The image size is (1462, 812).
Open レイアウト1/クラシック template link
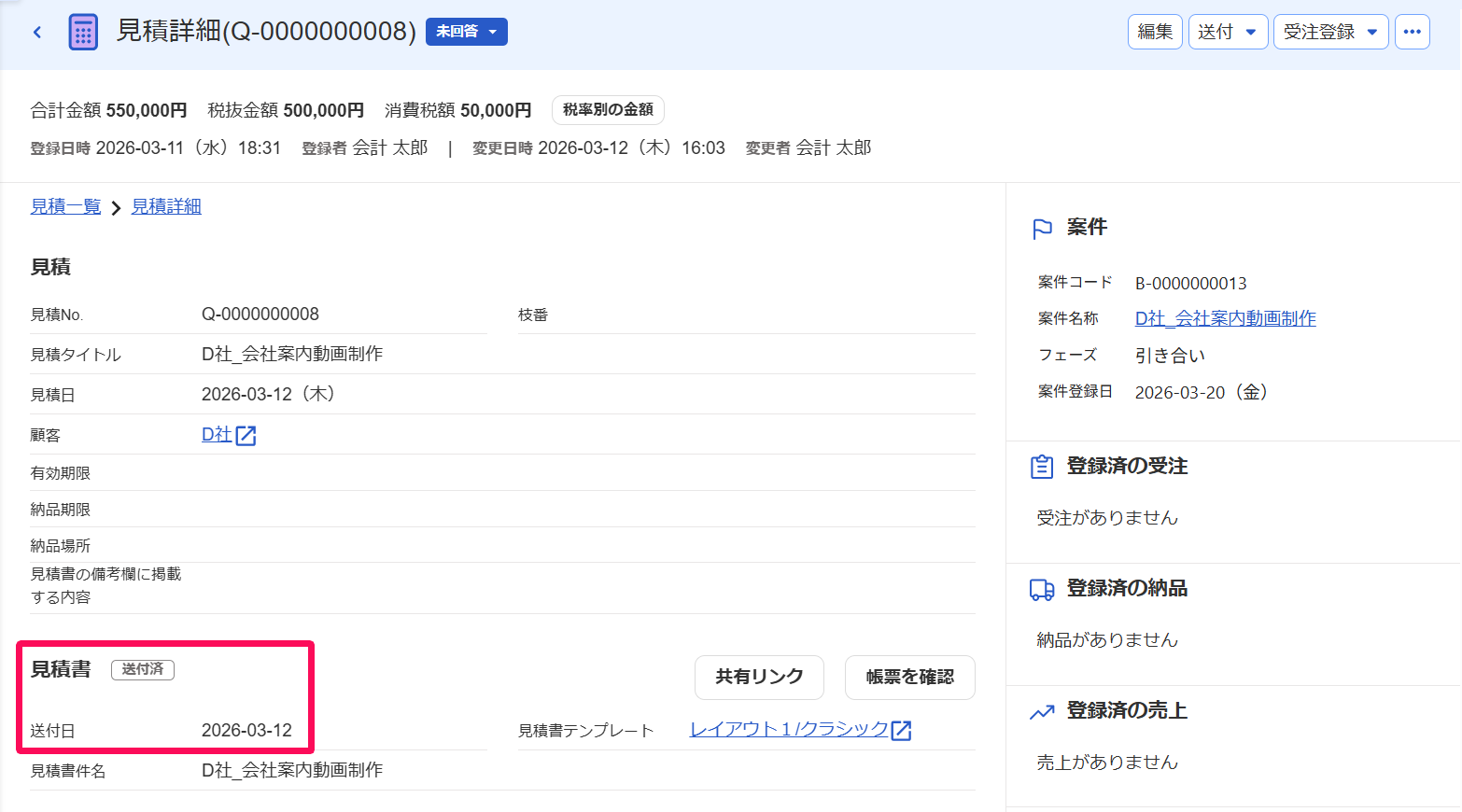(x=789, y=729)
